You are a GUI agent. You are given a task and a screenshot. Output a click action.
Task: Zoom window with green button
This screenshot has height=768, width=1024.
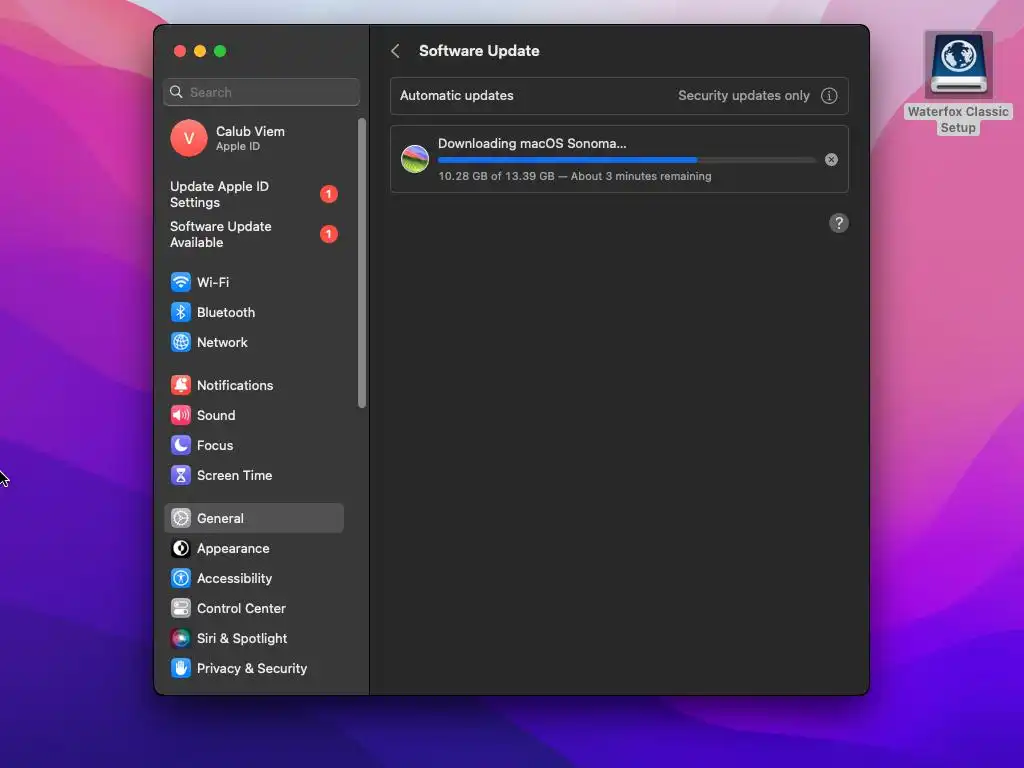[x=220, y=51]
